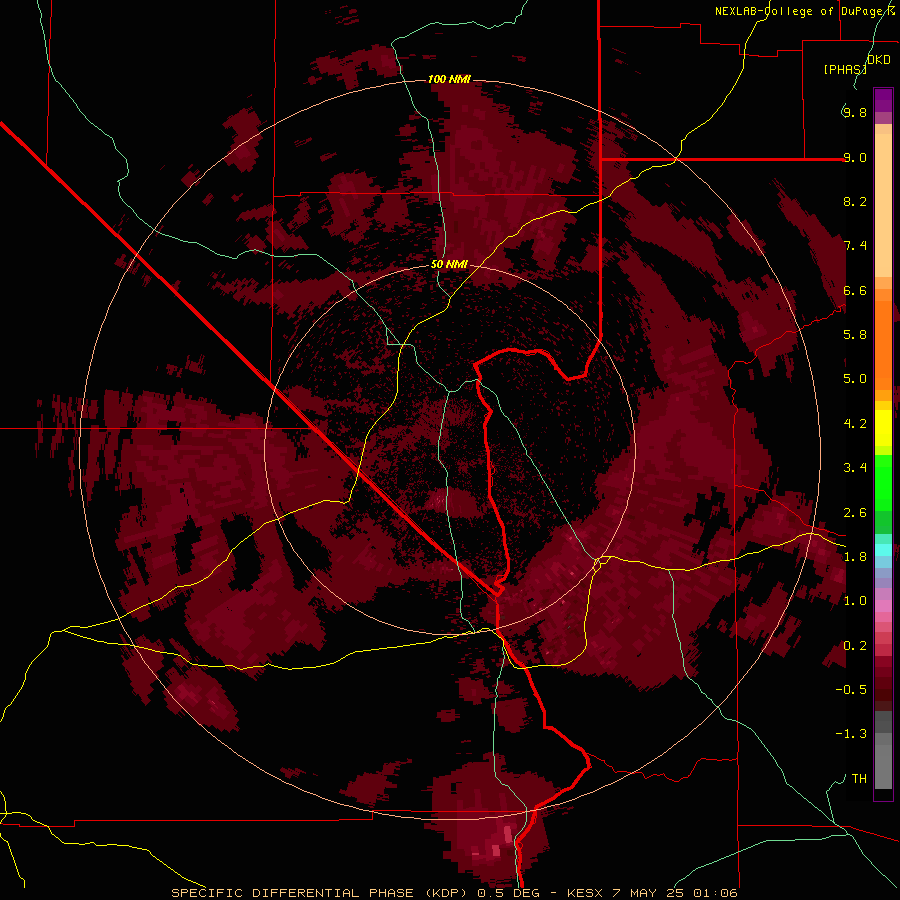Click the 9.8 value on the color scale

pos(855,112)
